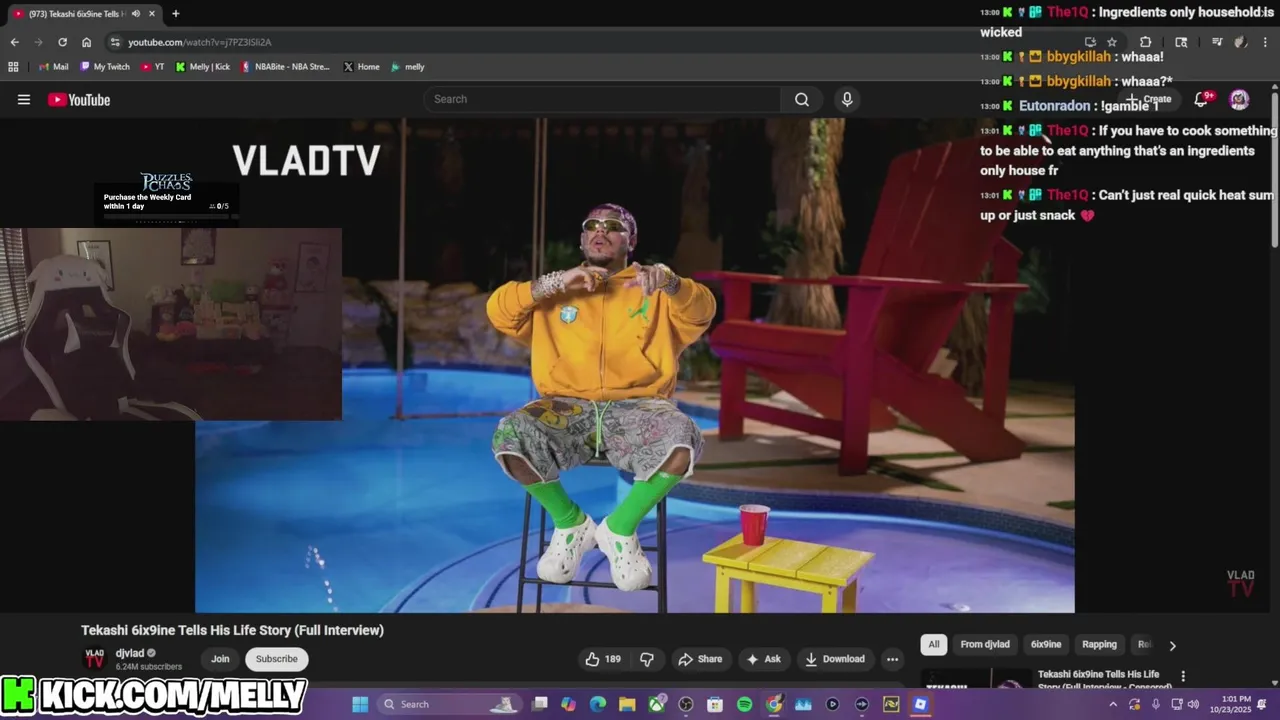Image resolution: width=1280 pixels, height=720 pixels.
Task: Open the clock and date in the tray
Action: click(1230, 705)
